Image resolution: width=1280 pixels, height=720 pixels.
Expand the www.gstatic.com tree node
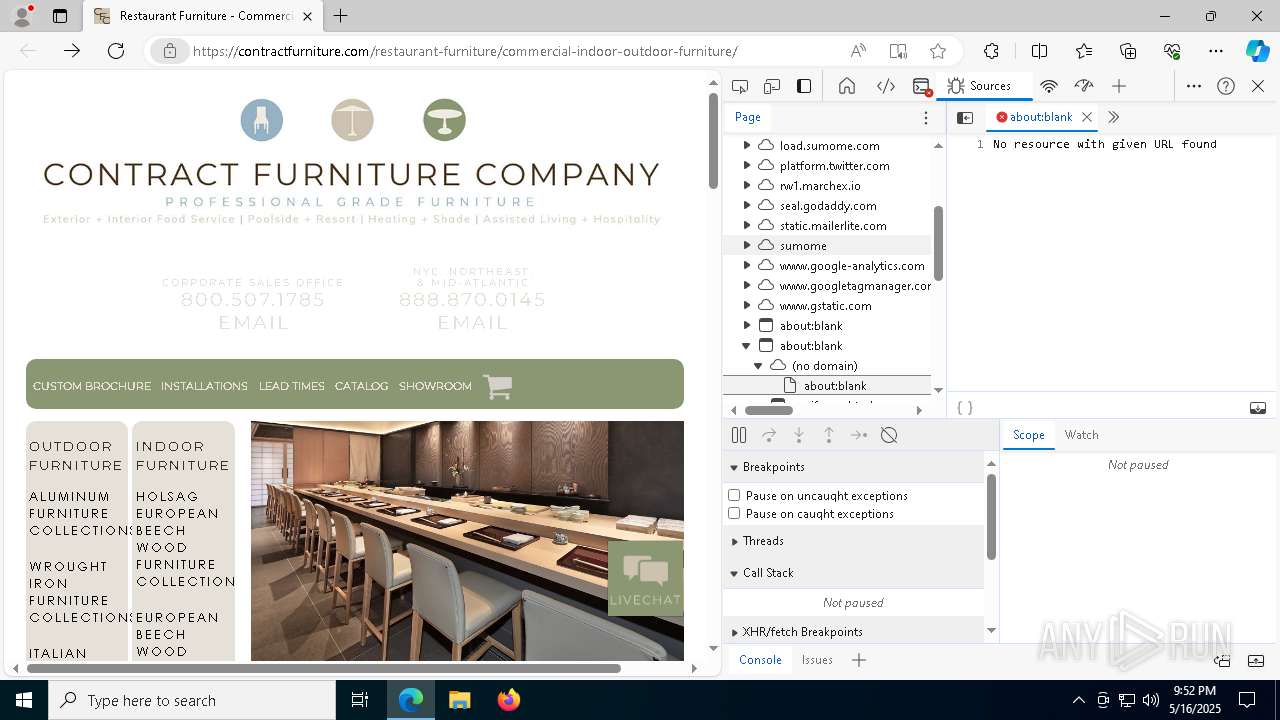point(746,305)
